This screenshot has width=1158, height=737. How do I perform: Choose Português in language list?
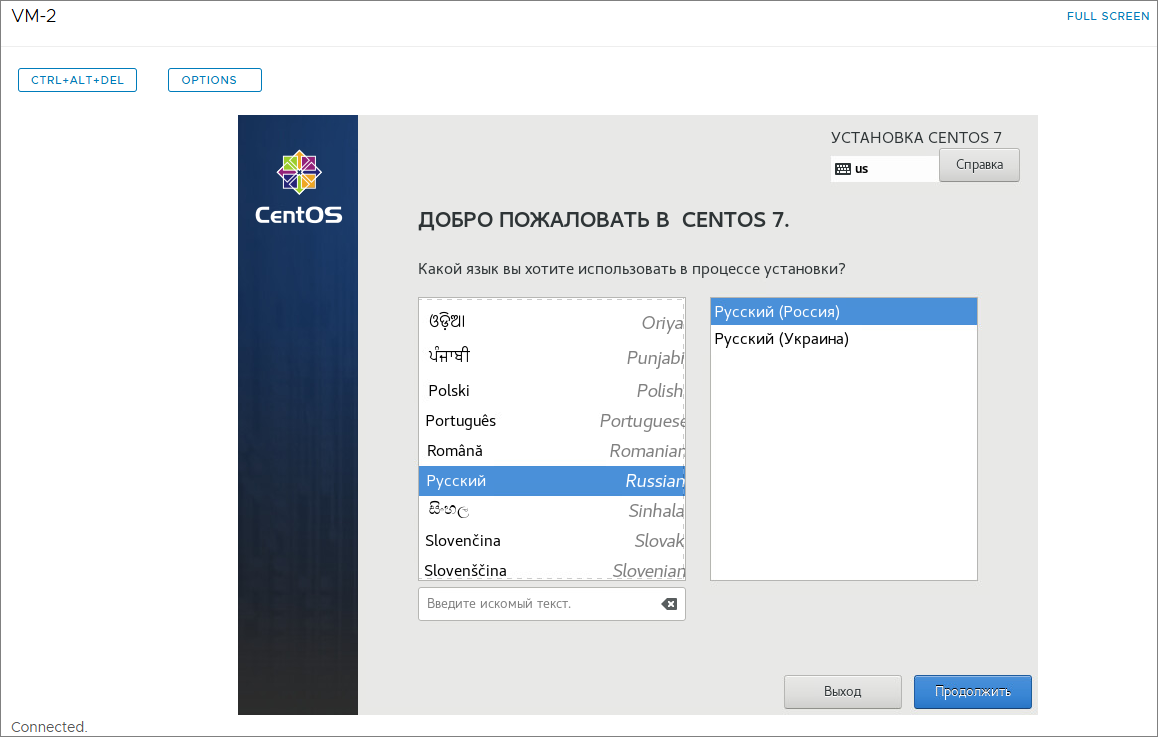coord(552,421)
